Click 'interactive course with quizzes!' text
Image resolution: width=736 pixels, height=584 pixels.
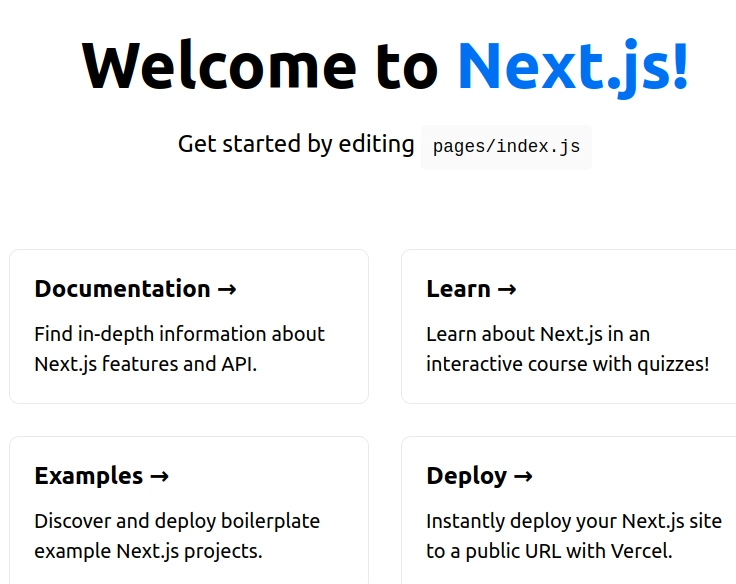[567, 364]
